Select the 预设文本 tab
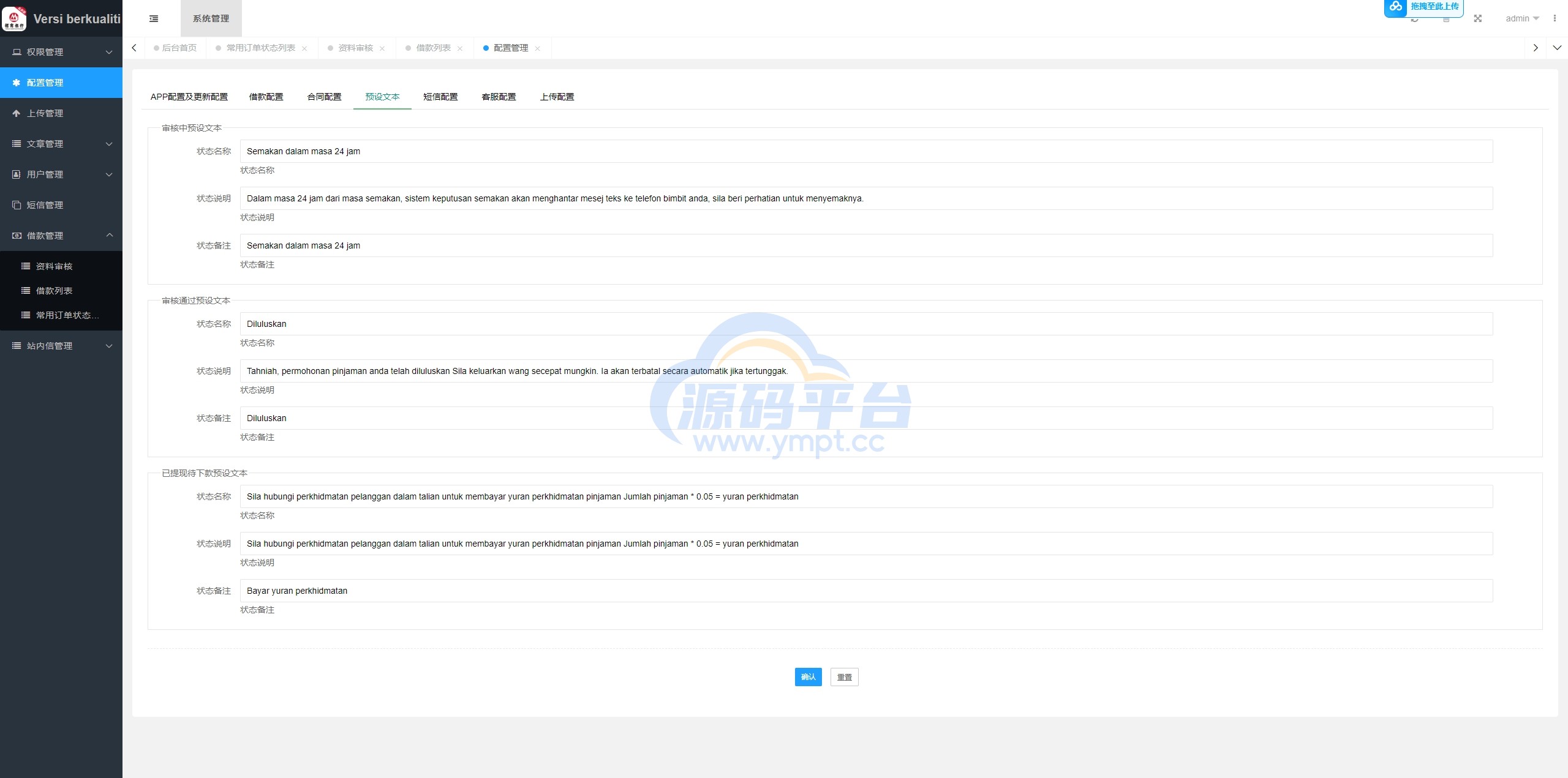 click(383, 97)
